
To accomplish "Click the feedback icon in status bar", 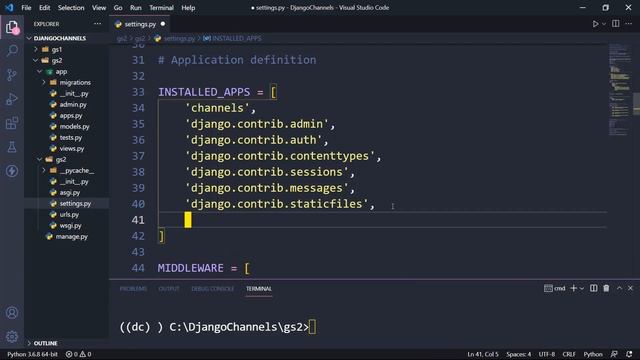I will coord(614,354).
